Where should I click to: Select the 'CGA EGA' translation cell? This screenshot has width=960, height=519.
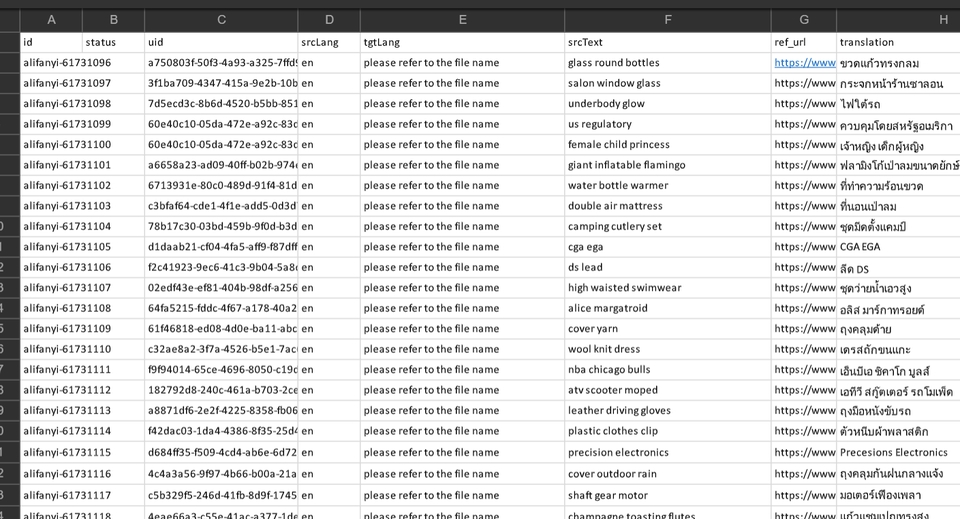(x=898, y=247)
